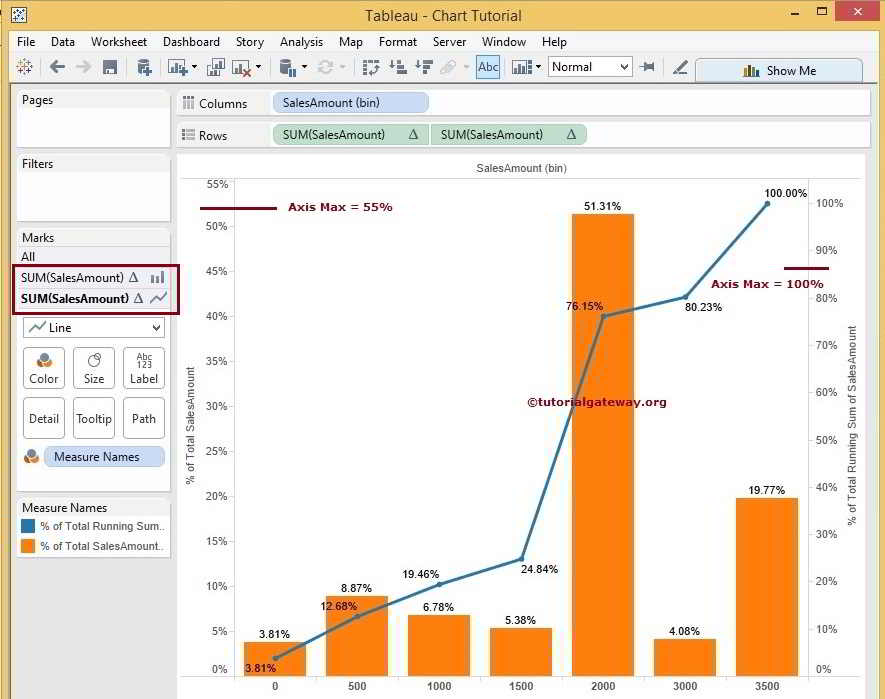
Task: Open the Label button on the Marks card
Action: pyautogui.click(x=144, y=368)
